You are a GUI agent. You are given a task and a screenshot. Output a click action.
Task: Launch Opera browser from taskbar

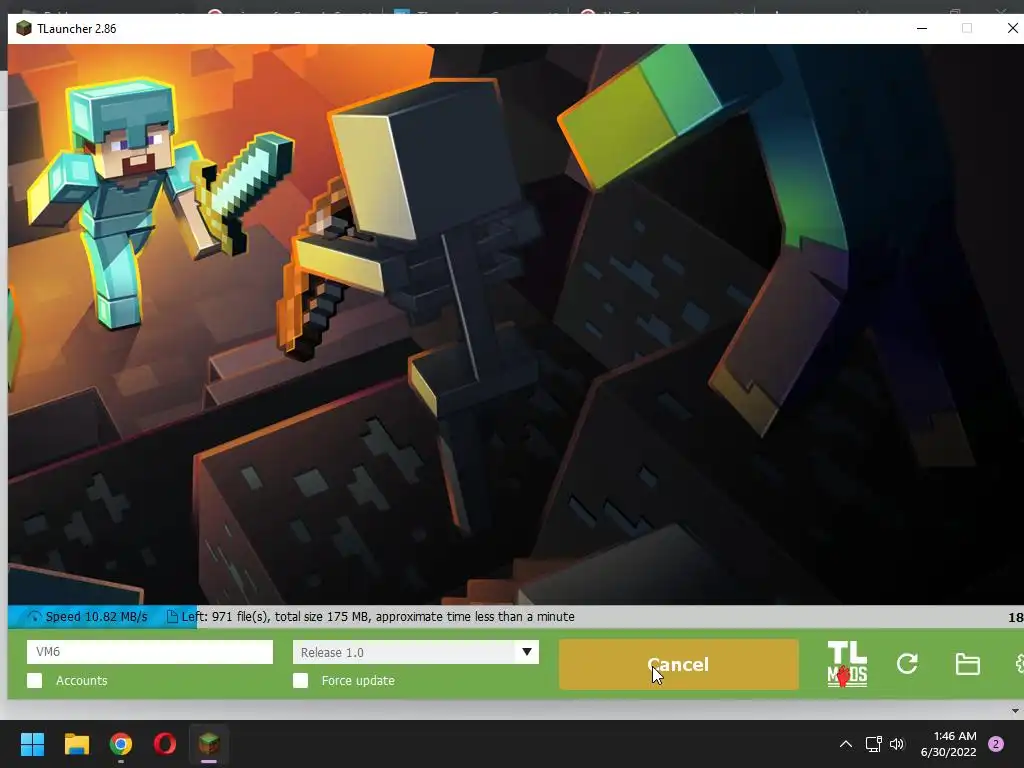[x=165, y=744]
